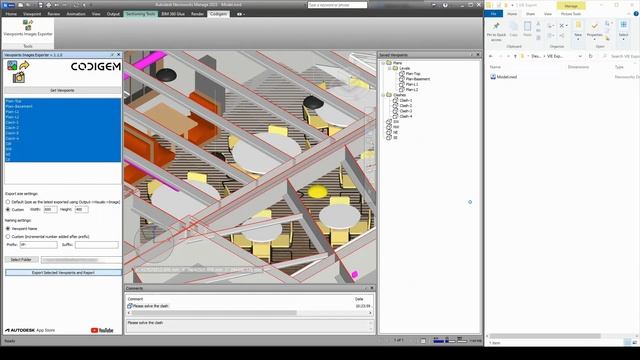
Task: Close the Saved Viewpoints panel
Action: 478,55
